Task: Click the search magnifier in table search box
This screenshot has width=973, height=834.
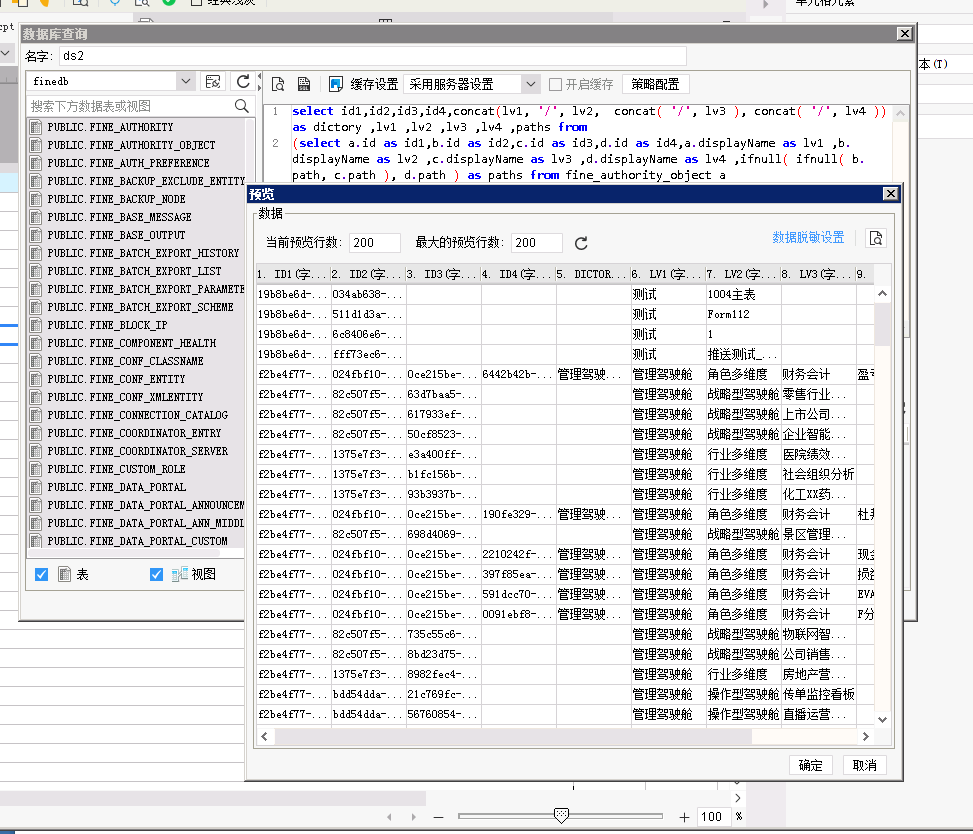Action: click(242, 106)
